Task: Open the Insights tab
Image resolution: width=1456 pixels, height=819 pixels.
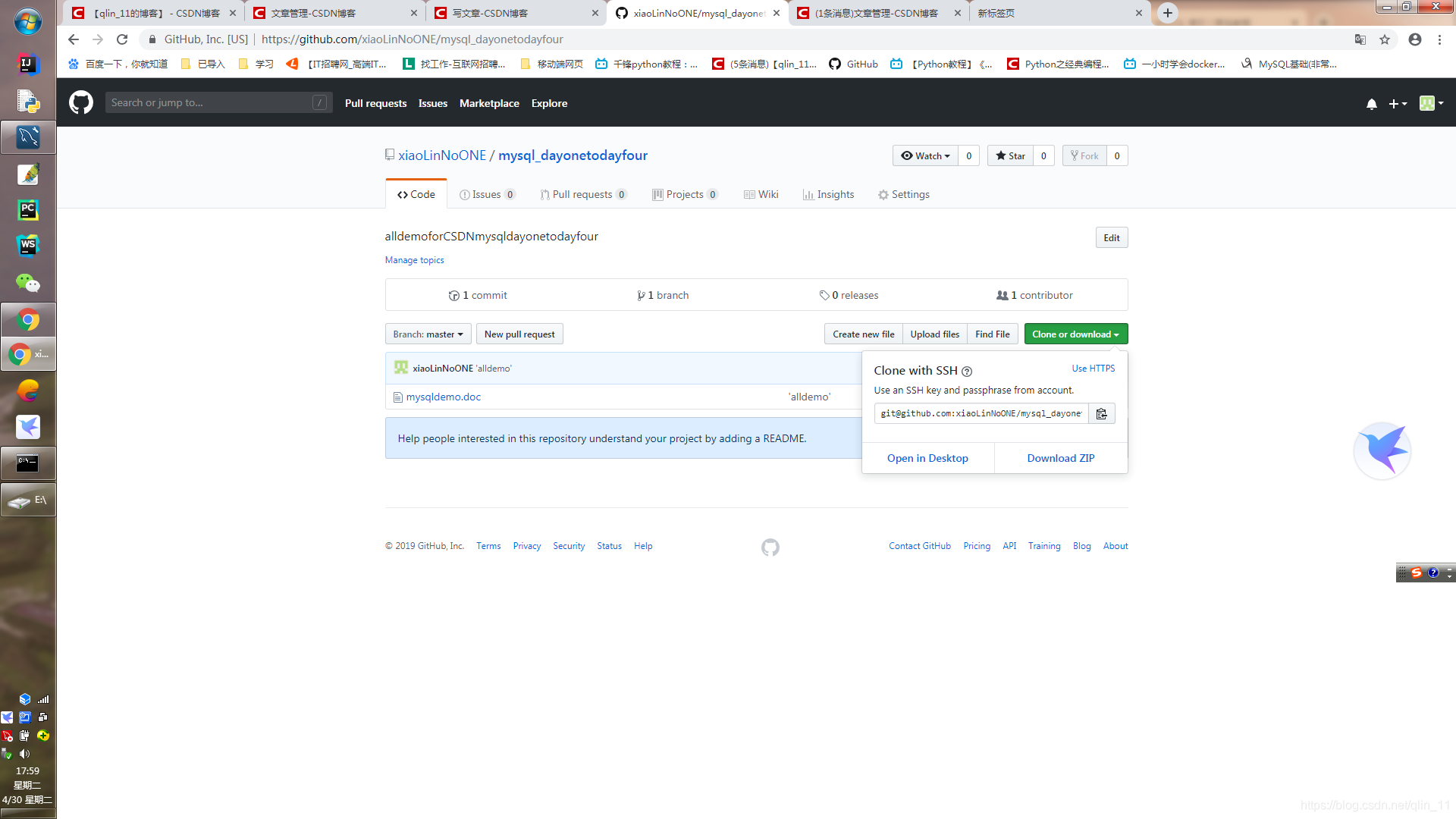Action: point(828,195)
